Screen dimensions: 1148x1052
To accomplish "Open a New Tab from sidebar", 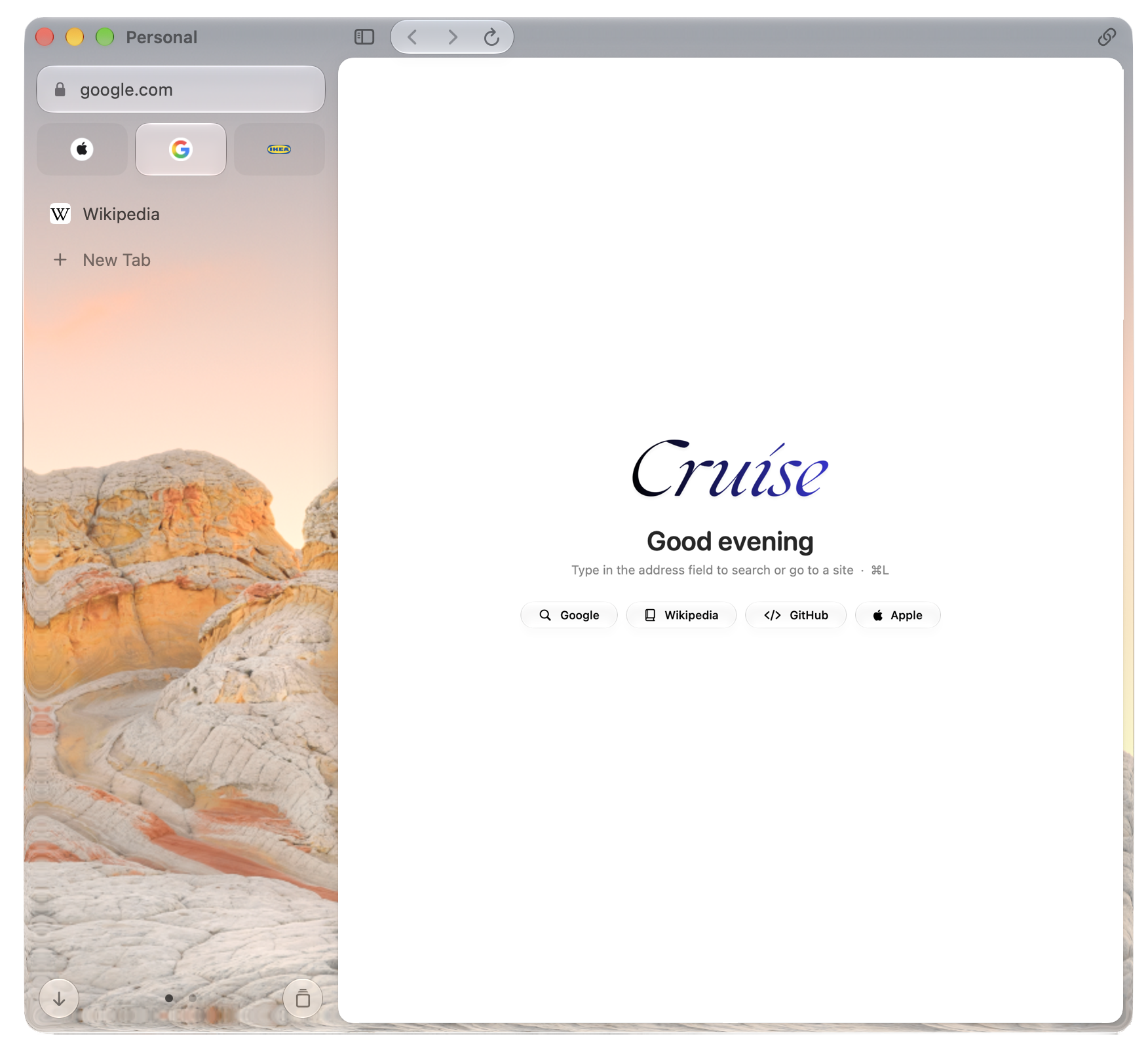I will click(x=181, y=260).
